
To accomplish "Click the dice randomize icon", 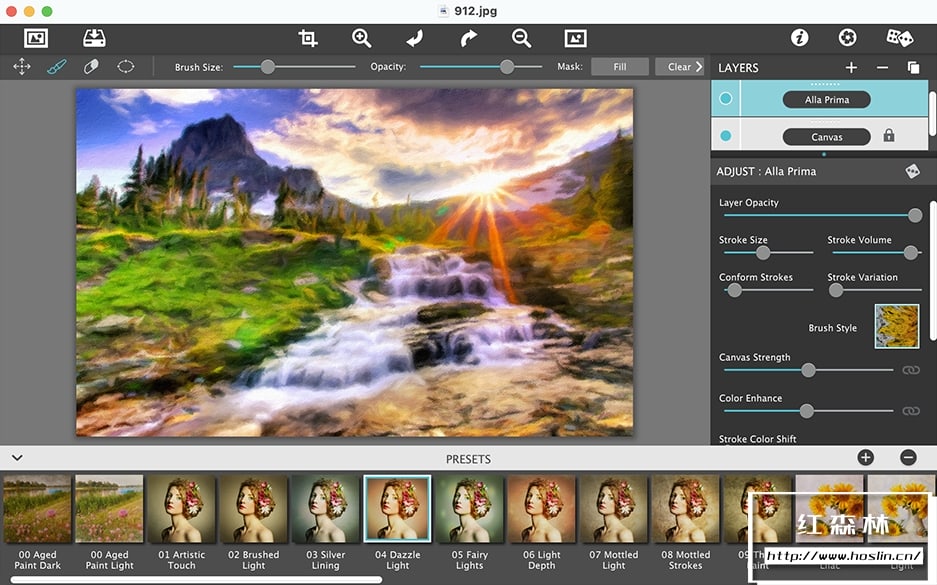I will click(899, 38).
